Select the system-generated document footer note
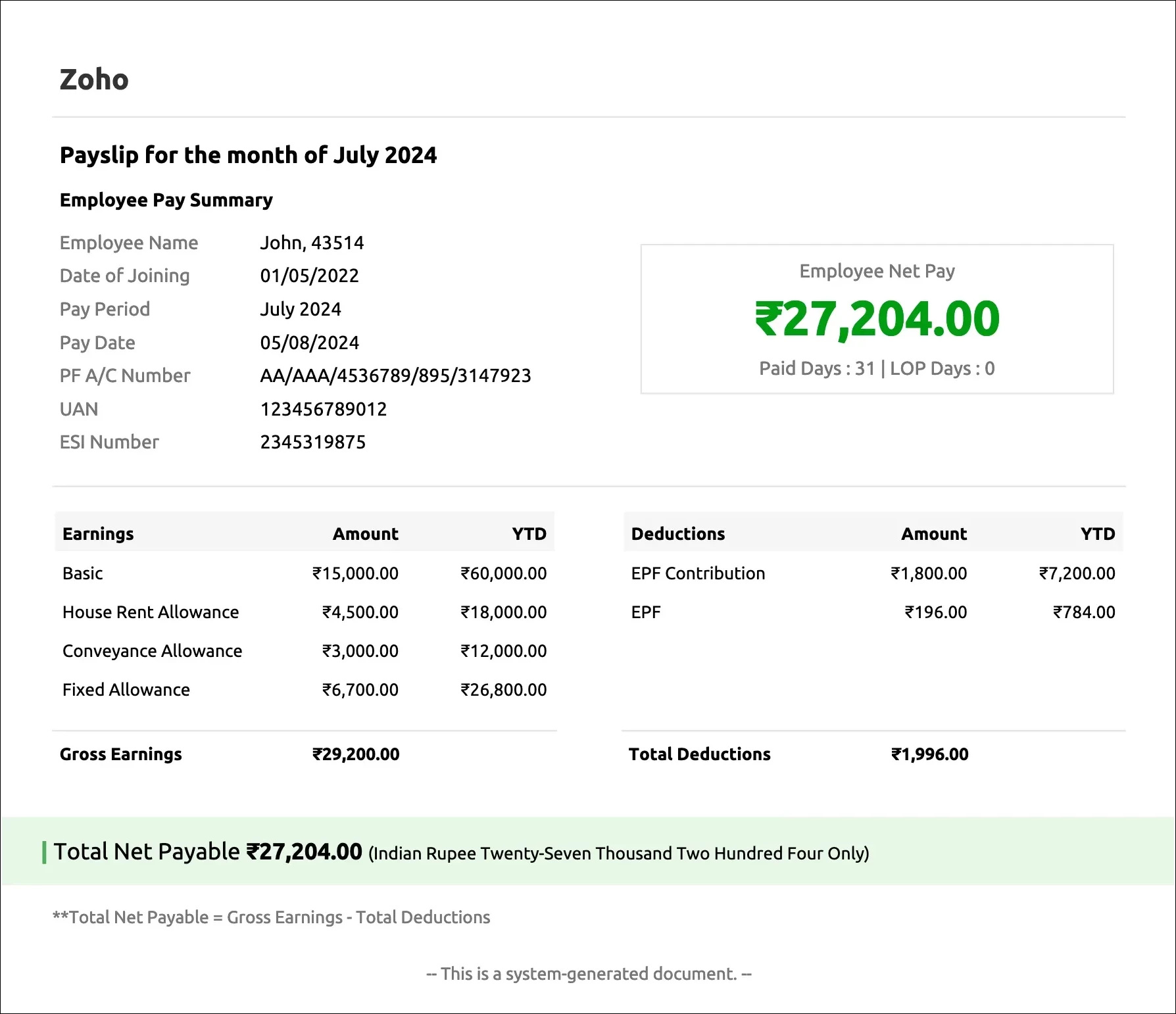The image size is (1176, 1014). [x=587, y=974]
